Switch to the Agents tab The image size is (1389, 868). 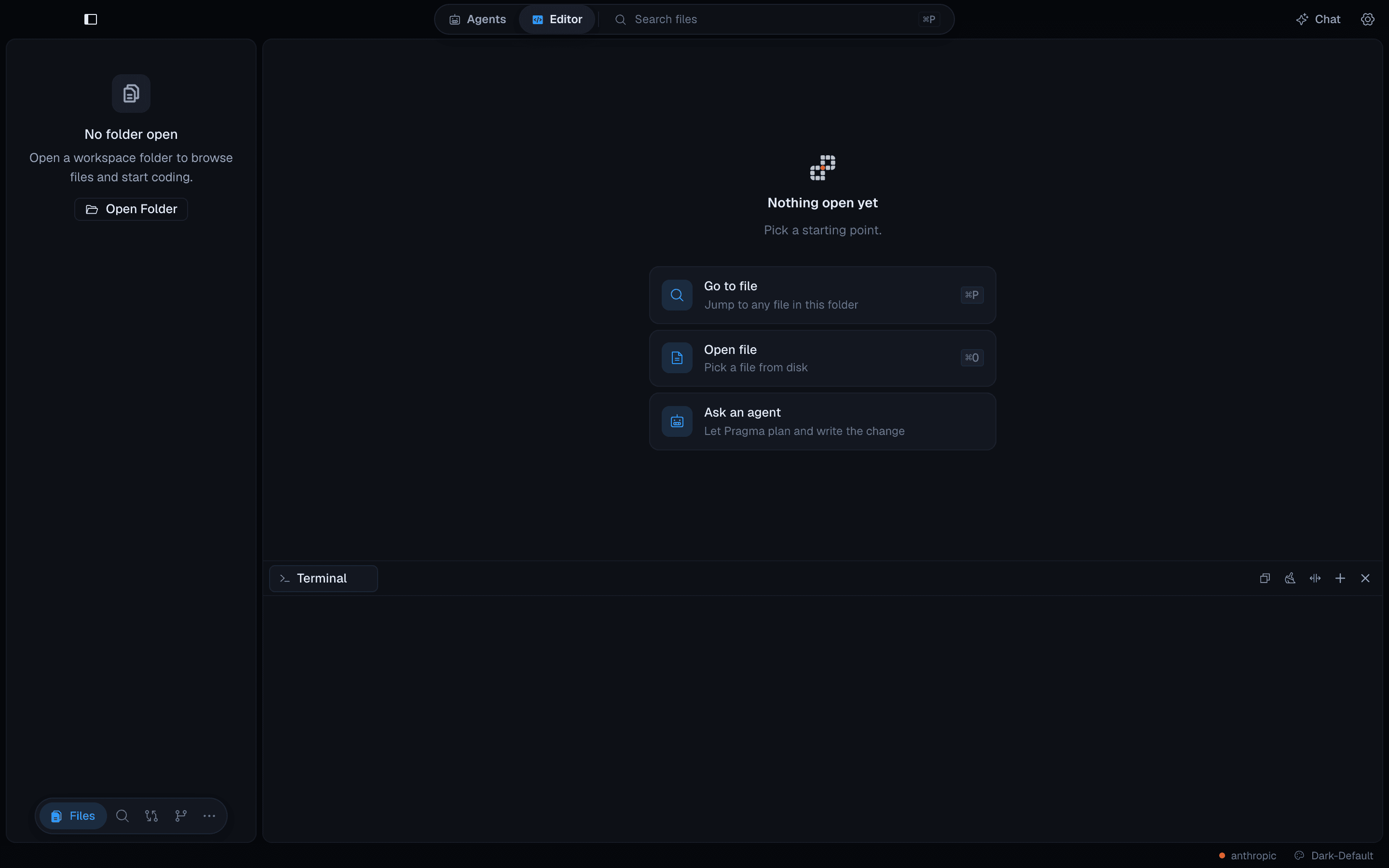(x=477, y=19)
